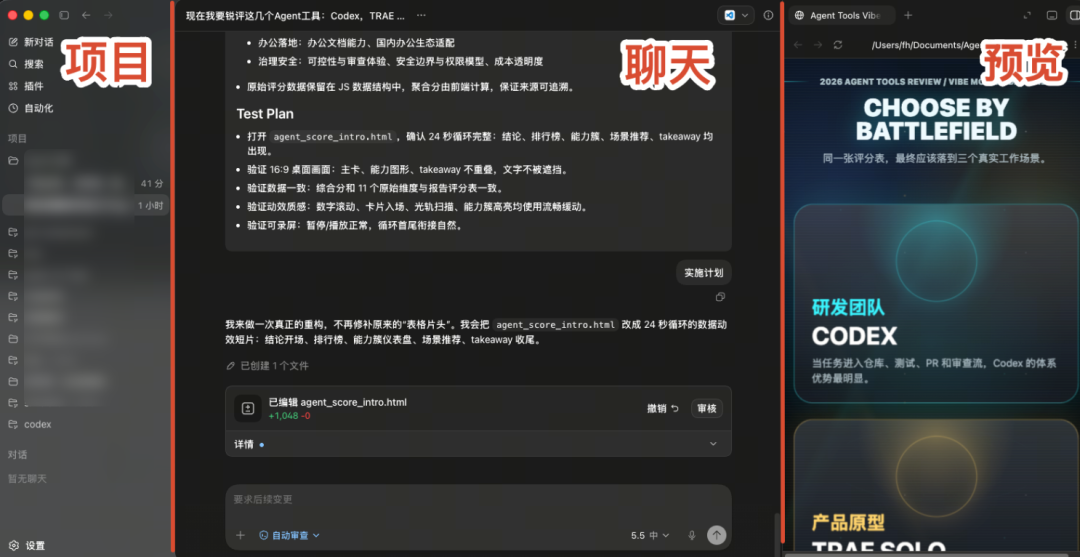Click 撤销 to undo the edit
Image resolution: width=1080 pixels, height=557 pixels.
click(663, 408)
